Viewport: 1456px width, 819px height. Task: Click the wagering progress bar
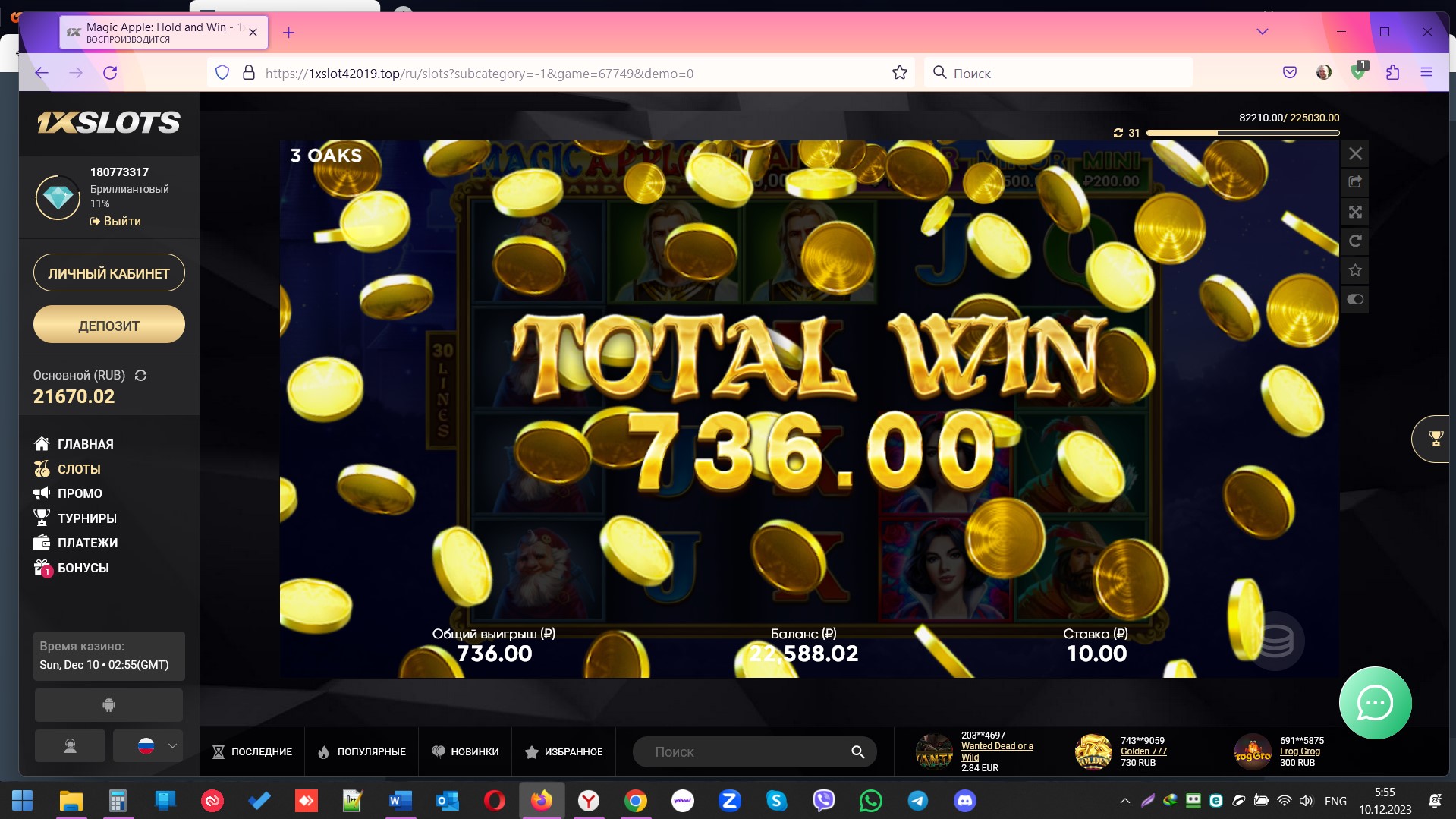1243,133
